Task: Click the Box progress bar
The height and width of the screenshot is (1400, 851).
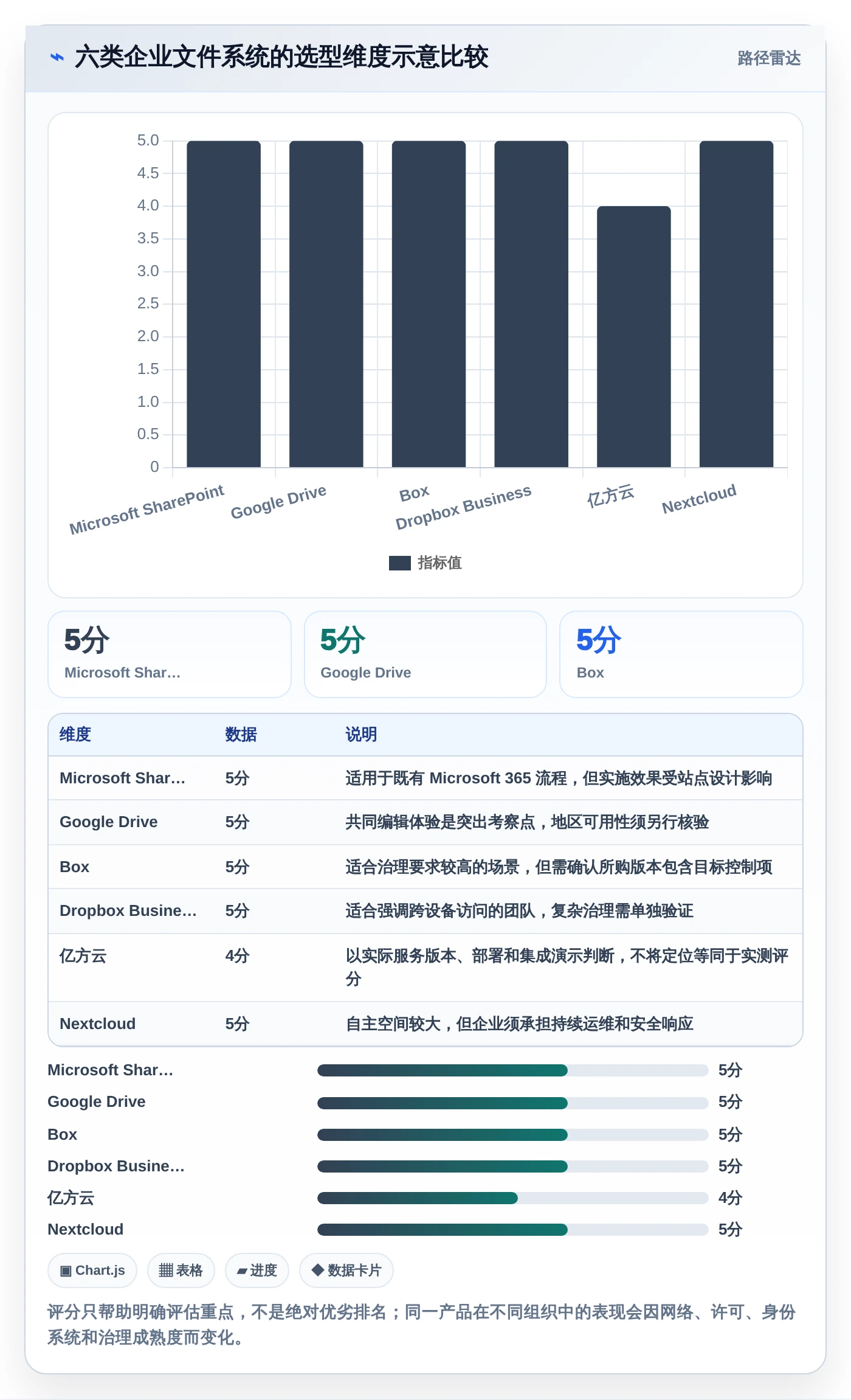Action: coord(512,1135)
